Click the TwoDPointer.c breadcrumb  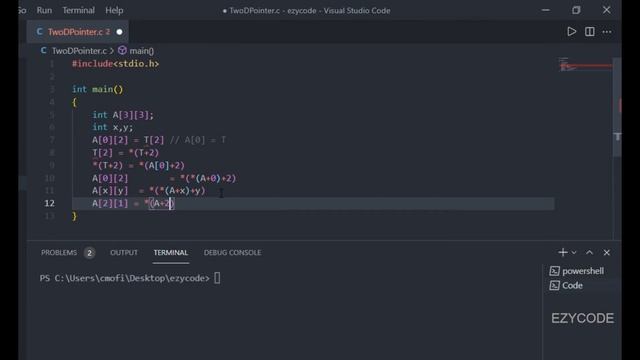pyautogui.click(x=79, y=51)
